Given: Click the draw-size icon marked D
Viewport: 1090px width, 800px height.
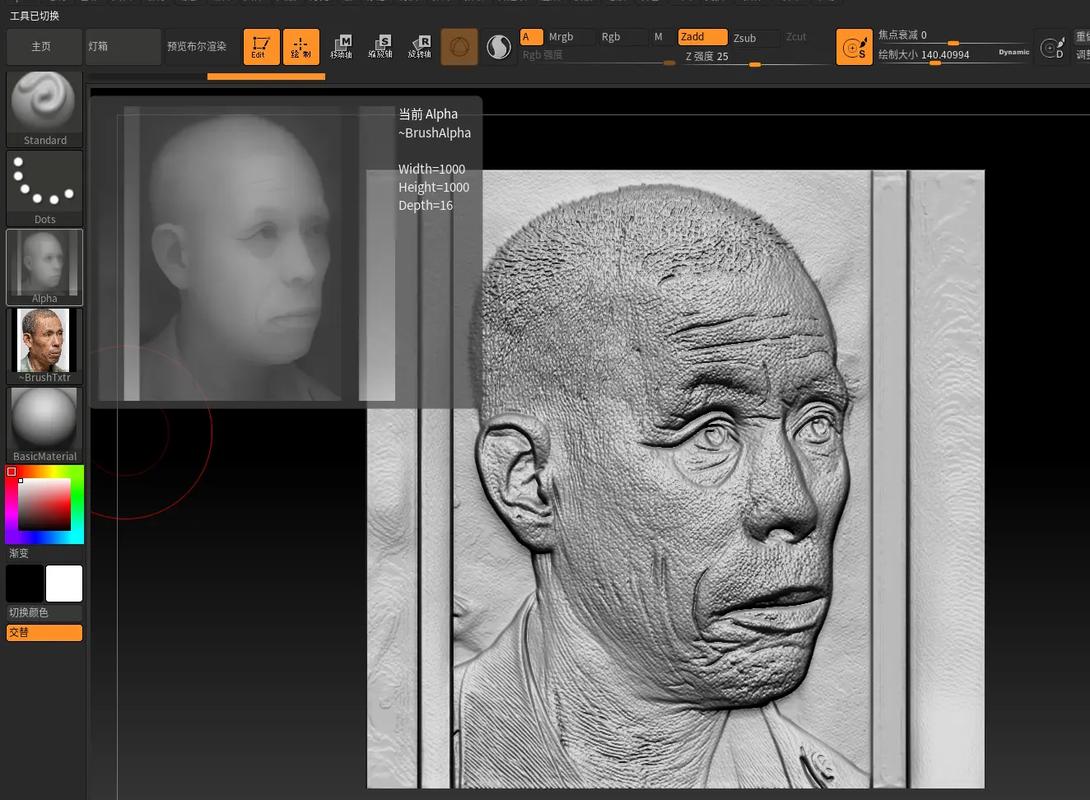Looking at the screenshot, I should tap(1052, 47).
